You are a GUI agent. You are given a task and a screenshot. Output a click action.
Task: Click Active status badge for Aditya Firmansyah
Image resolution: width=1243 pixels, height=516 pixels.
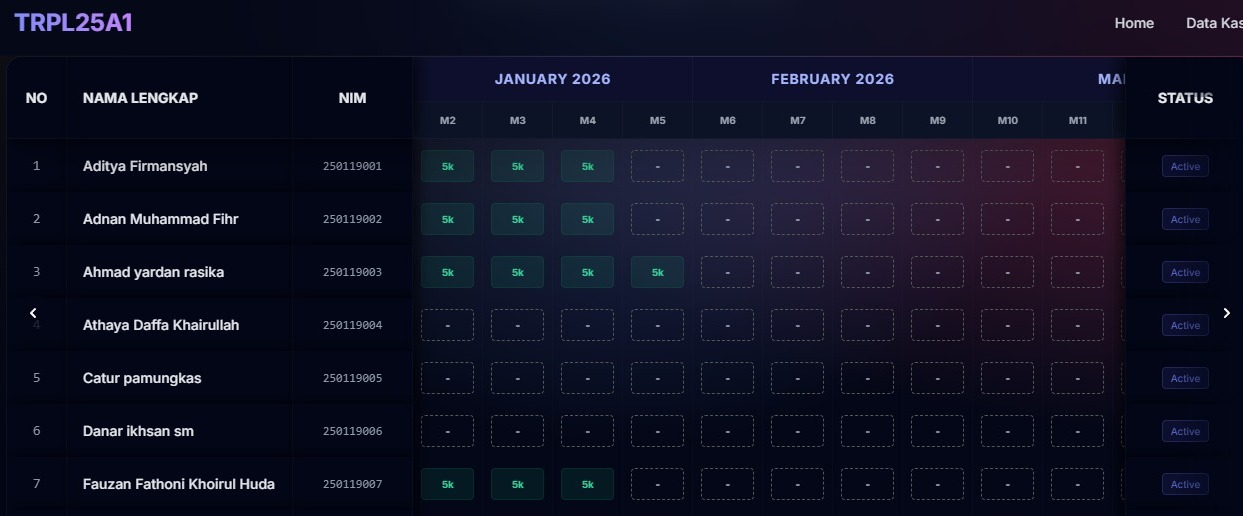1185,166
